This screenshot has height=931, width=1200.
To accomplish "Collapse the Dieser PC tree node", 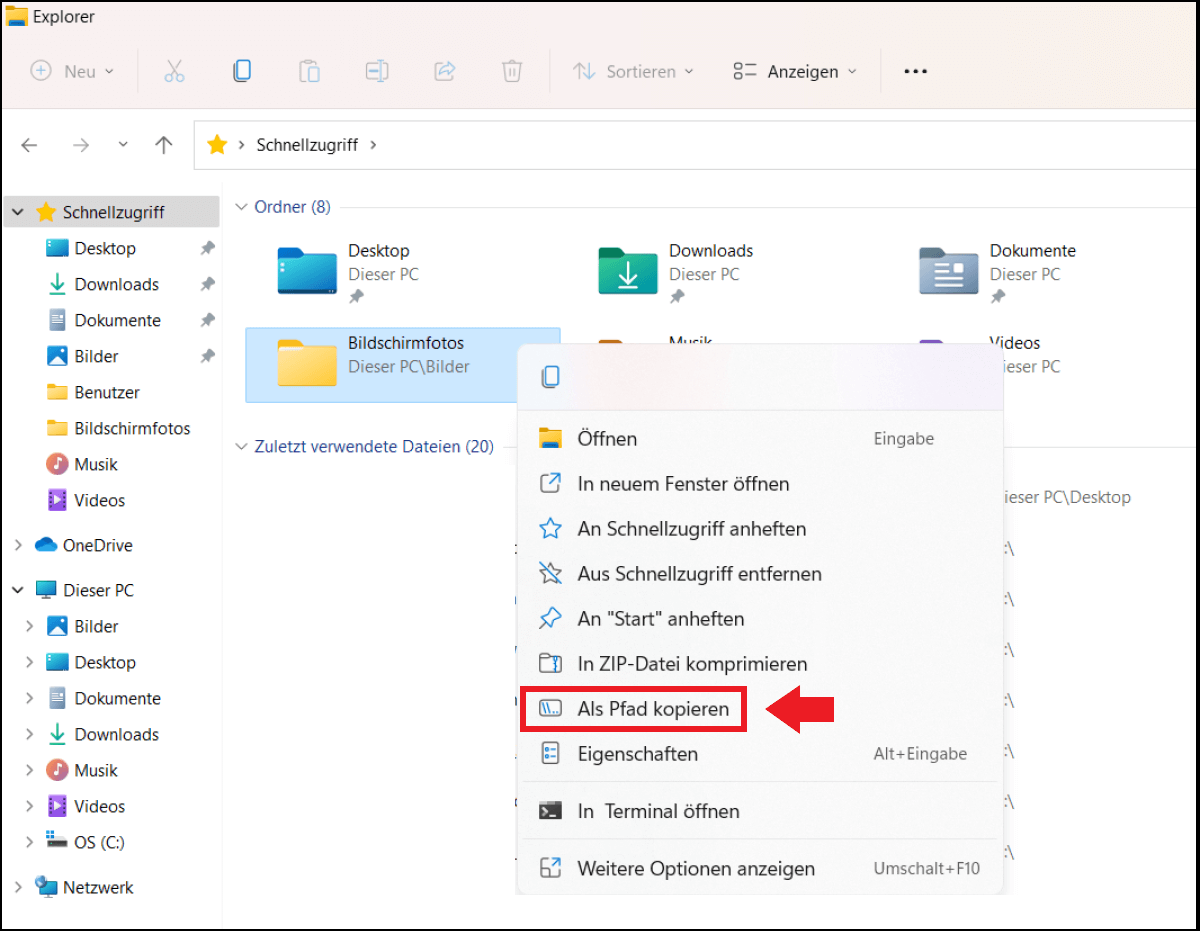I will coord(18,590).
